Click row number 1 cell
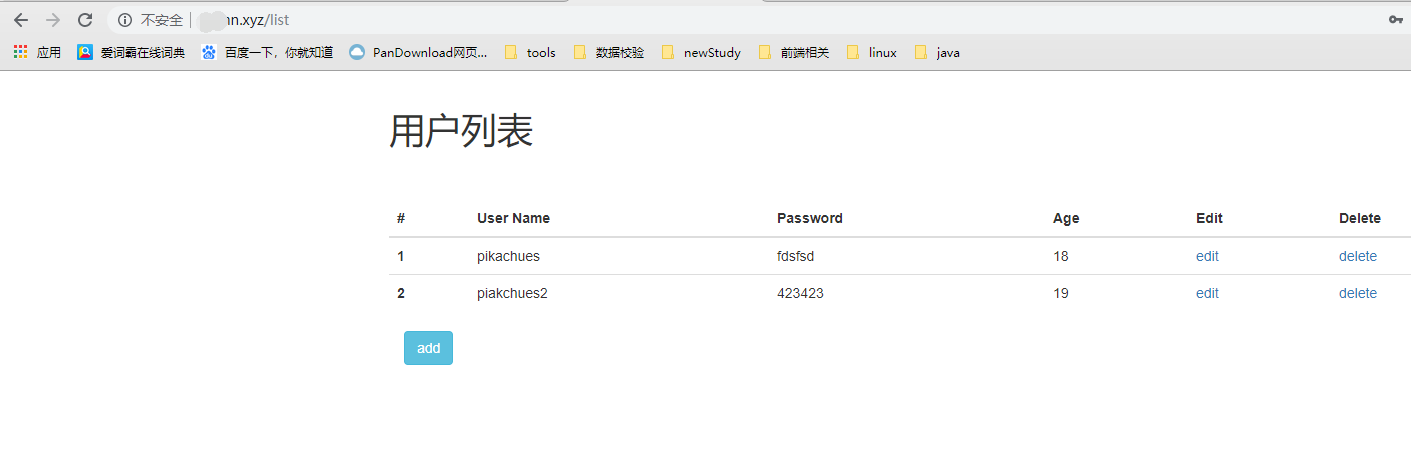The width and height of the screenshot is (1411, 468). pos(401,256)
